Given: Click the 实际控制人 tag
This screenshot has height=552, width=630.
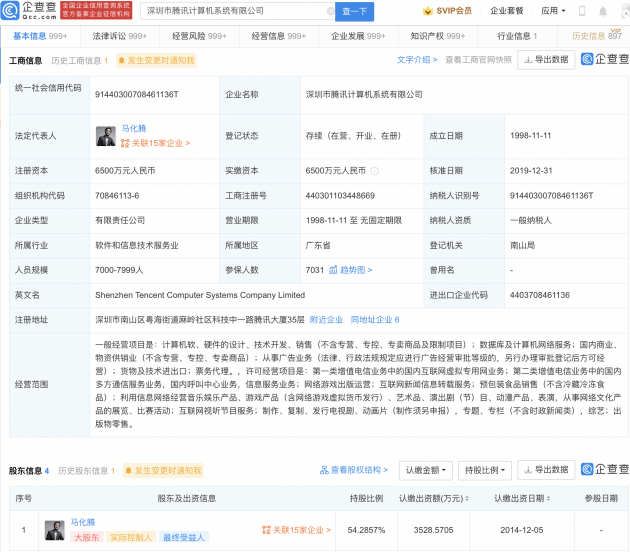Looking at the screenshot, I should (x=131, y=538).
